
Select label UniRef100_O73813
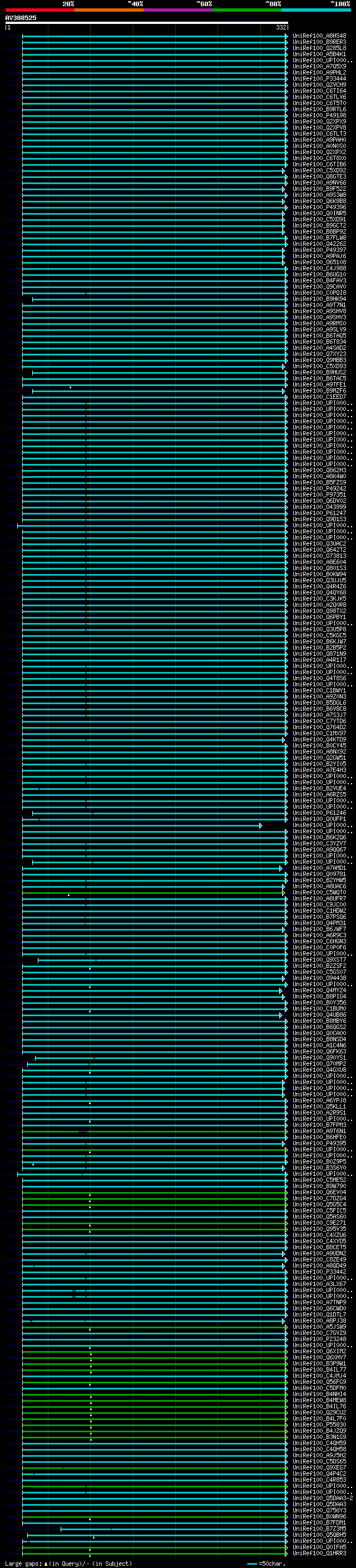point(319,556)
